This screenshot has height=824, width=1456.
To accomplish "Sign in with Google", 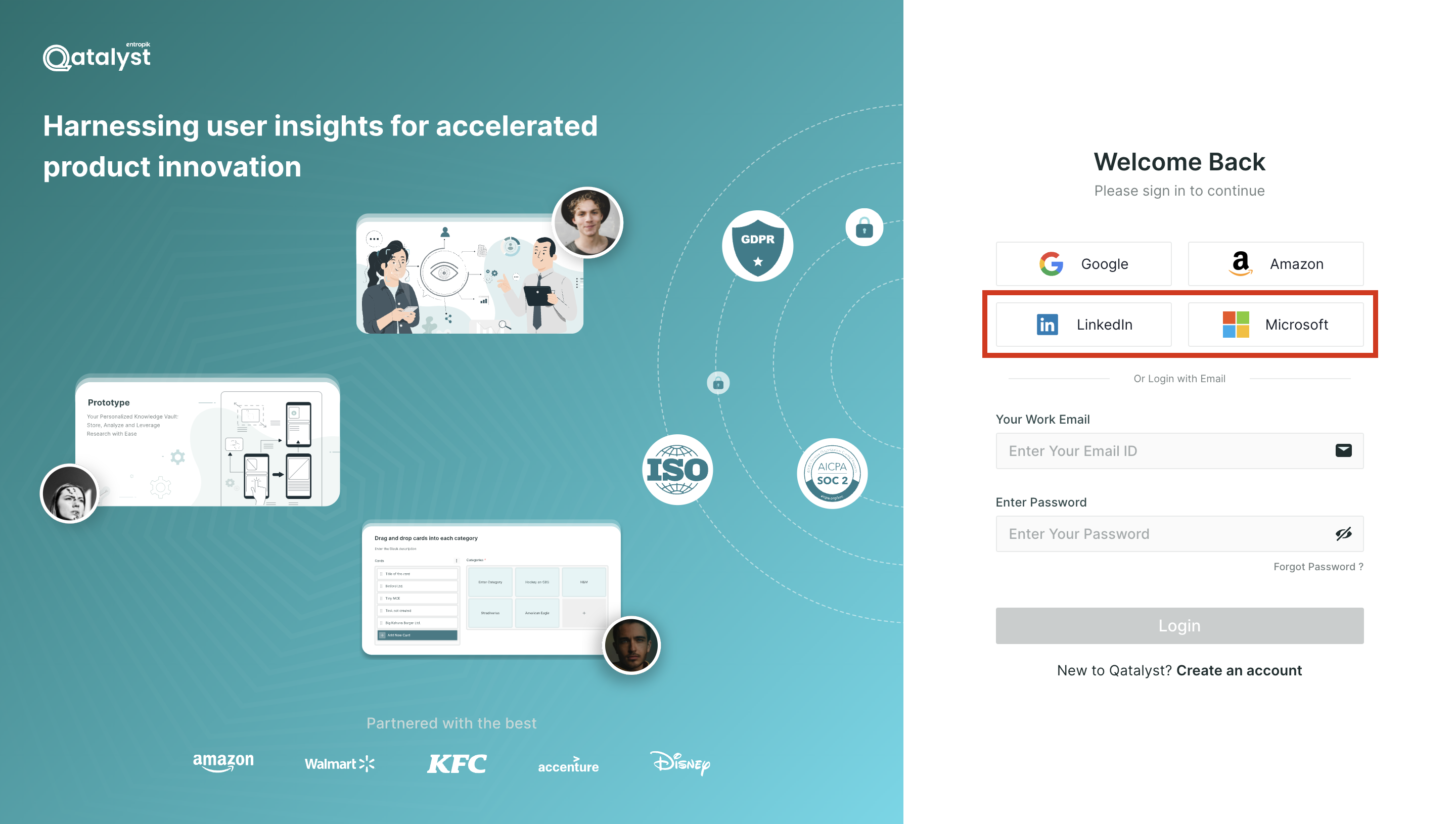I will point(1083,264).
